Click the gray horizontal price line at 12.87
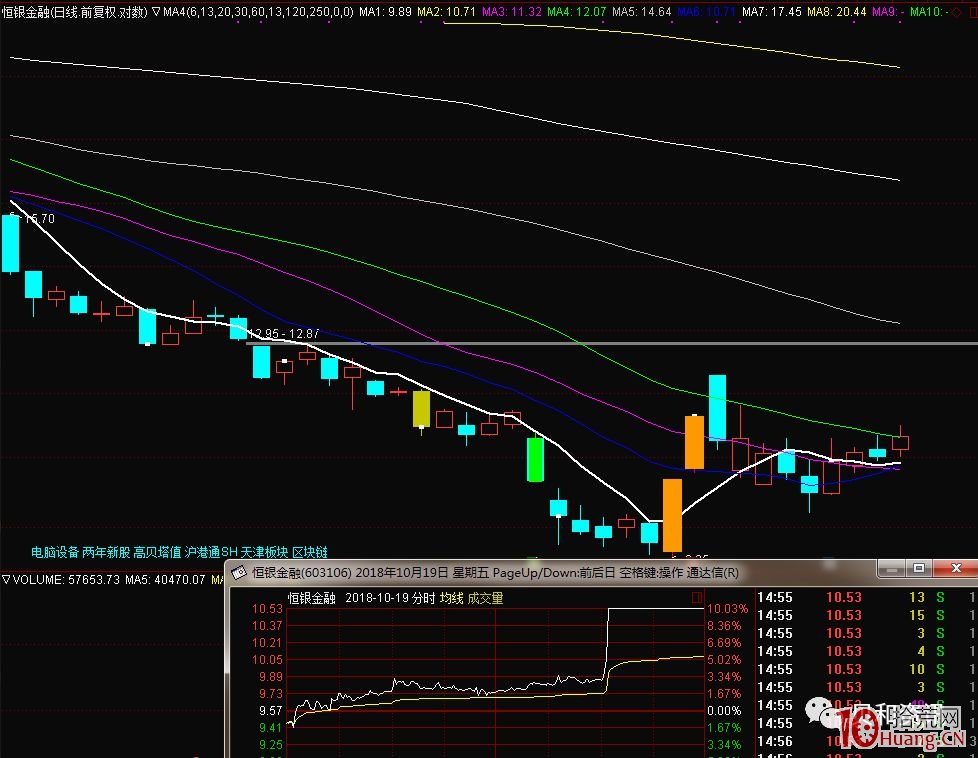 611,343
